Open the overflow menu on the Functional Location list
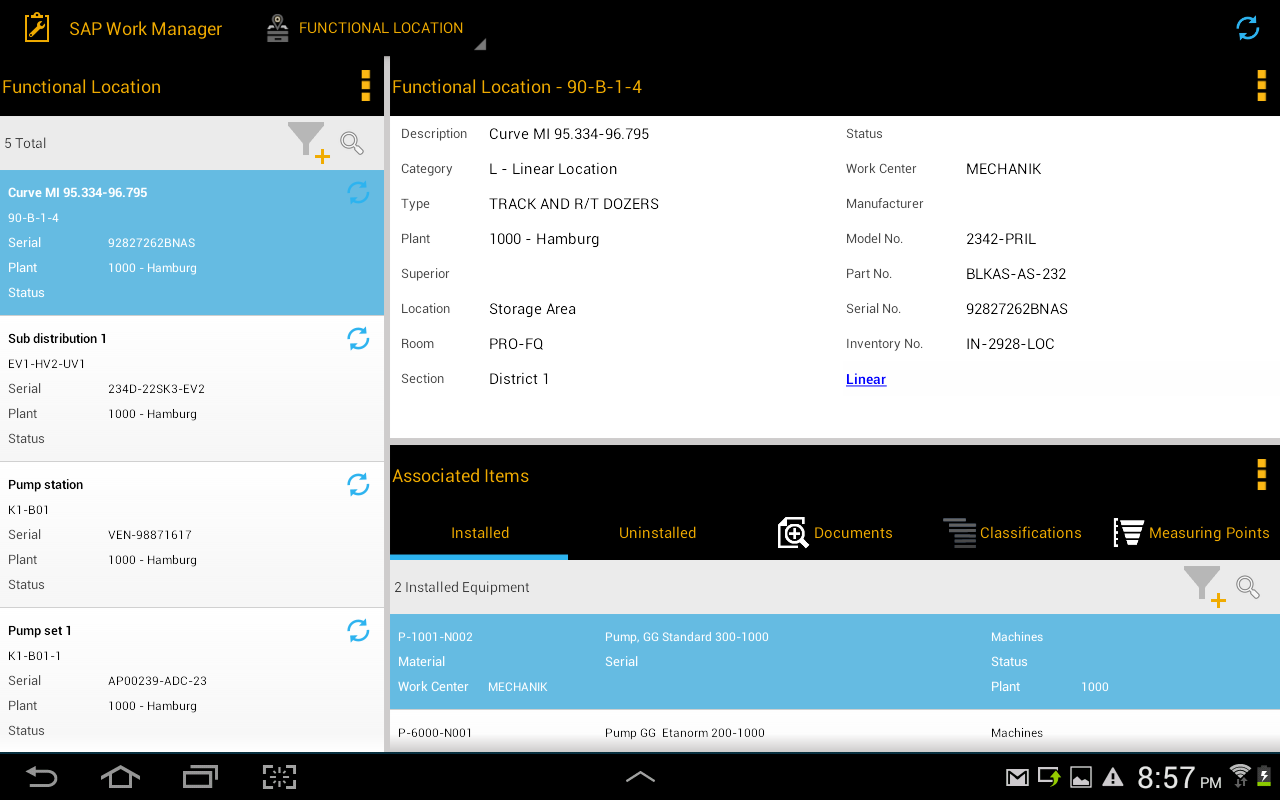Viewport: 1280px width, 800px height. (366, 86)
